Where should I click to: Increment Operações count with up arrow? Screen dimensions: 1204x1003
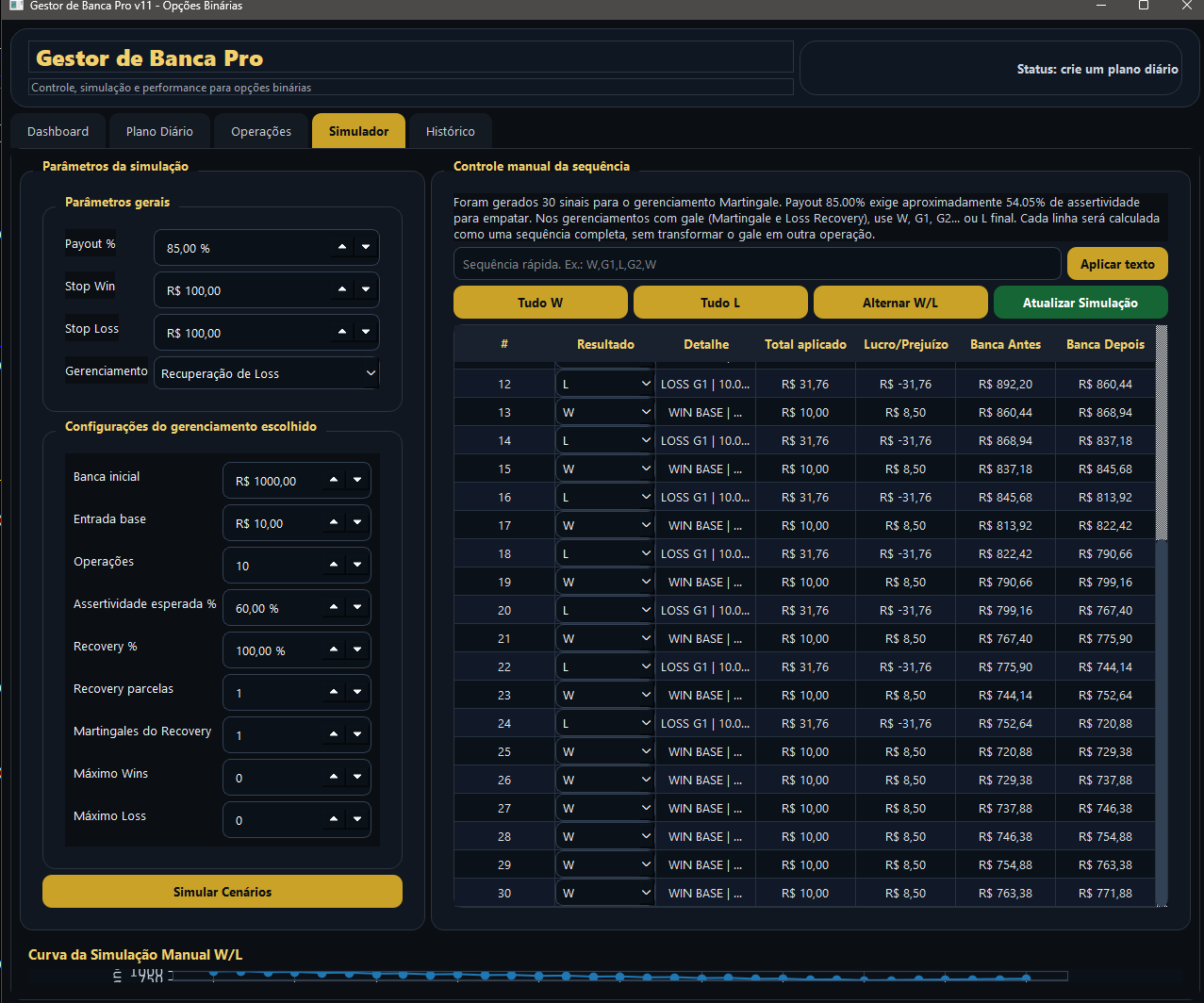334,566
